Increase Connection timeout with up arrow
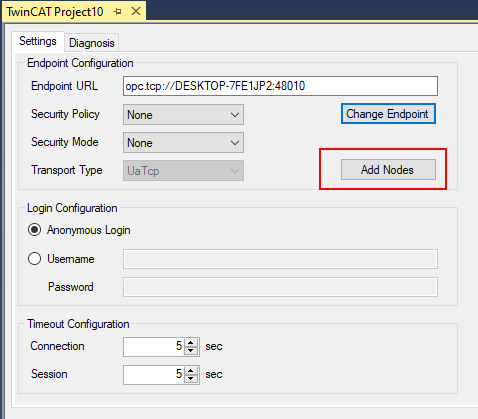Screen dimensions: 478x419 pyautogui.click(x=191, y=343)
